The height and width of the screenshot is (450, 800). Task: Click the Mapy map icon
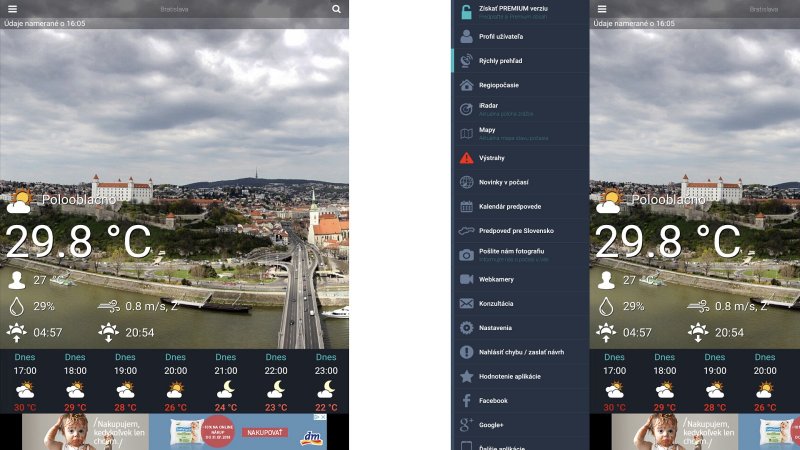point(466,134)
